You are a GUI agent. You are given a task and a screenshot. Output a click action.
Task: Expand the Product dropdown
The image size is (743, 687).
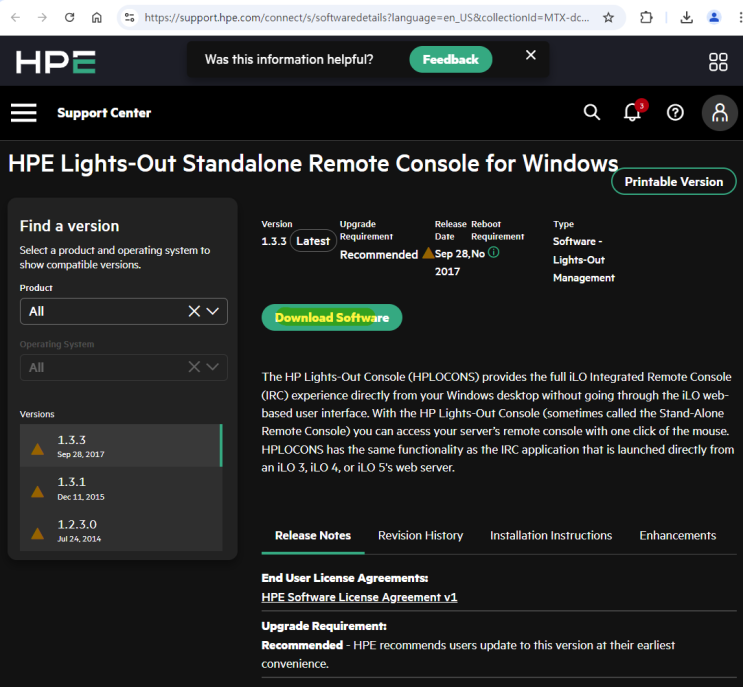[213, 311]
